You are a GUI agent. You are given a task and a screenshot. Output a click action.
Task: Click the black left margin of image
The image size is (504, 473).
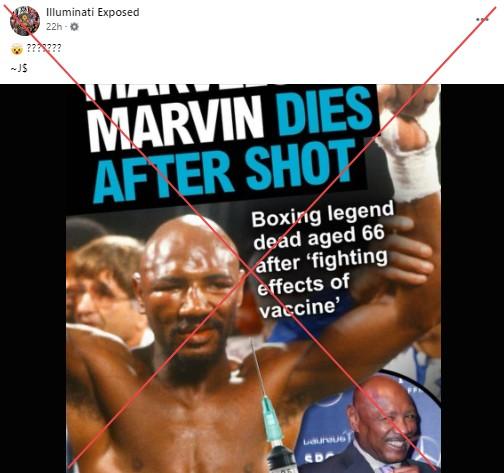click(33, 278)
